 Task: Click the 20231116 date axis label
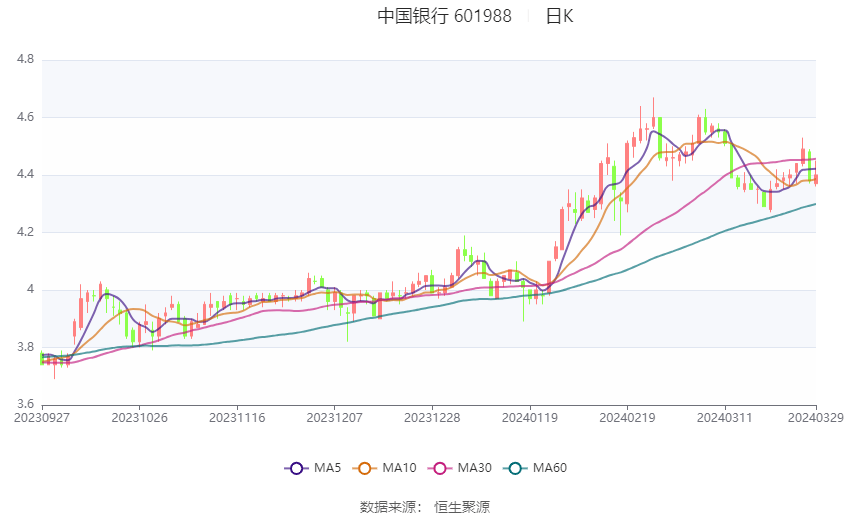237,418
